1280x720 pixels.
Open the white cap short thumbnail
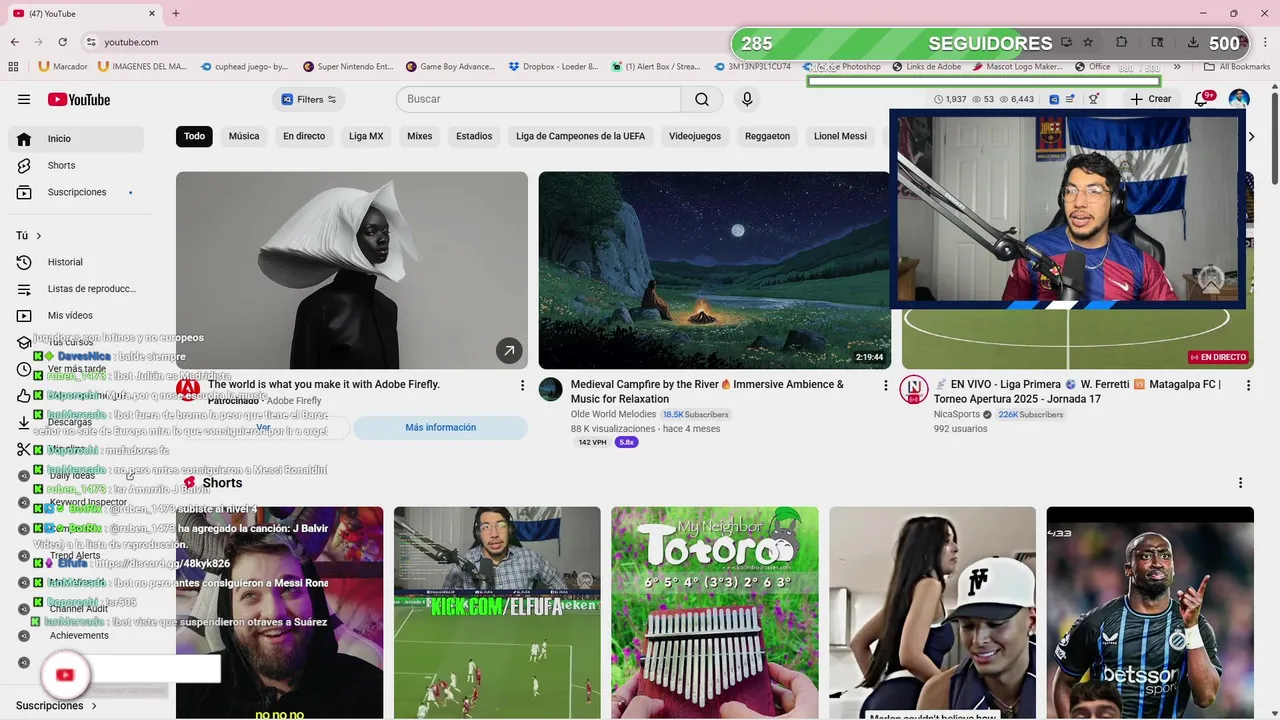(x=932, y=612)
